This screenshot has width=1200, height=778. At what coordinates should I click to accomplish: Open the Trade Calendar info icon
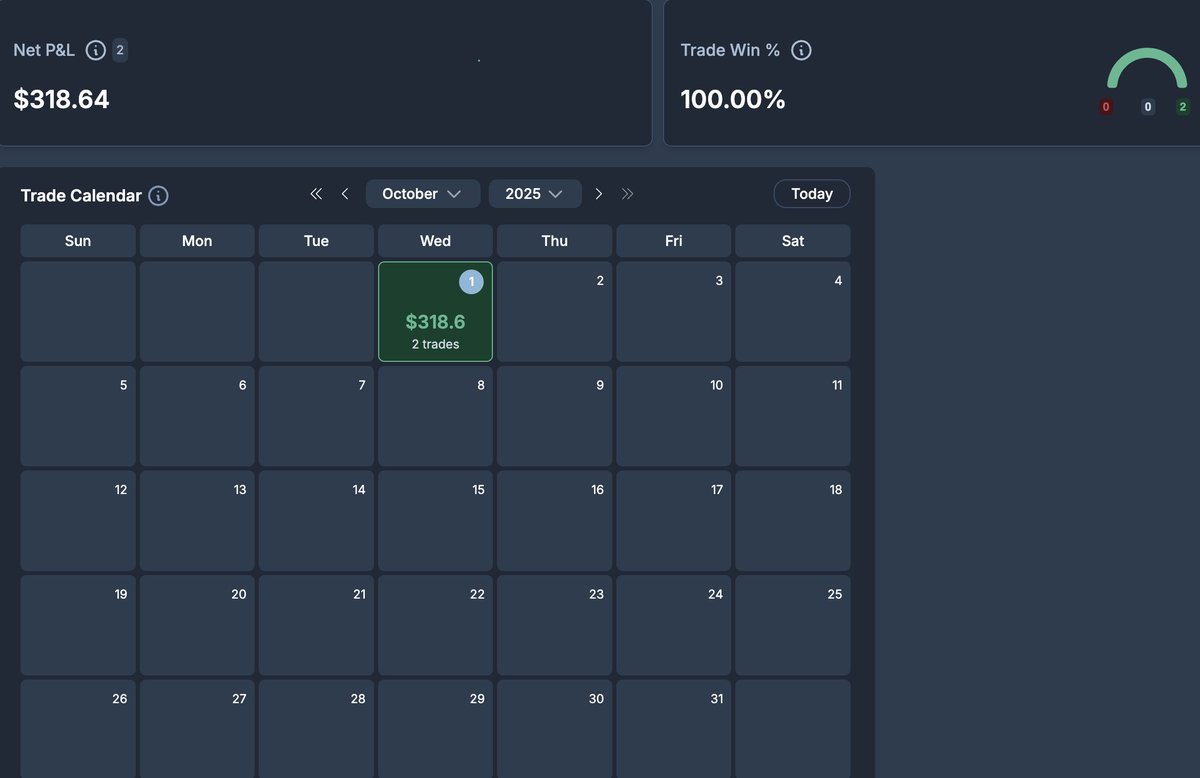click(x=158, y=196)
